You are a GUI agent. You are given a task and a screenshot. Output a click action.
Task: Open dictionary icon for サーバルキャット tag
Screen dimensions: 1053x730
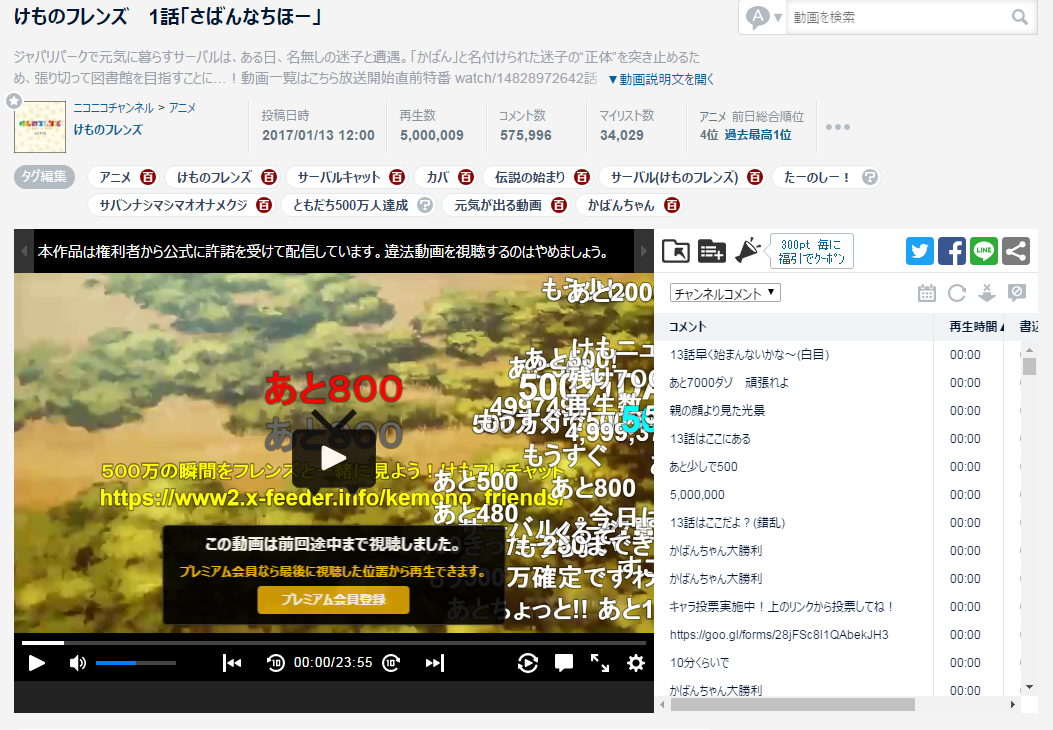click(x=397, y=177)
